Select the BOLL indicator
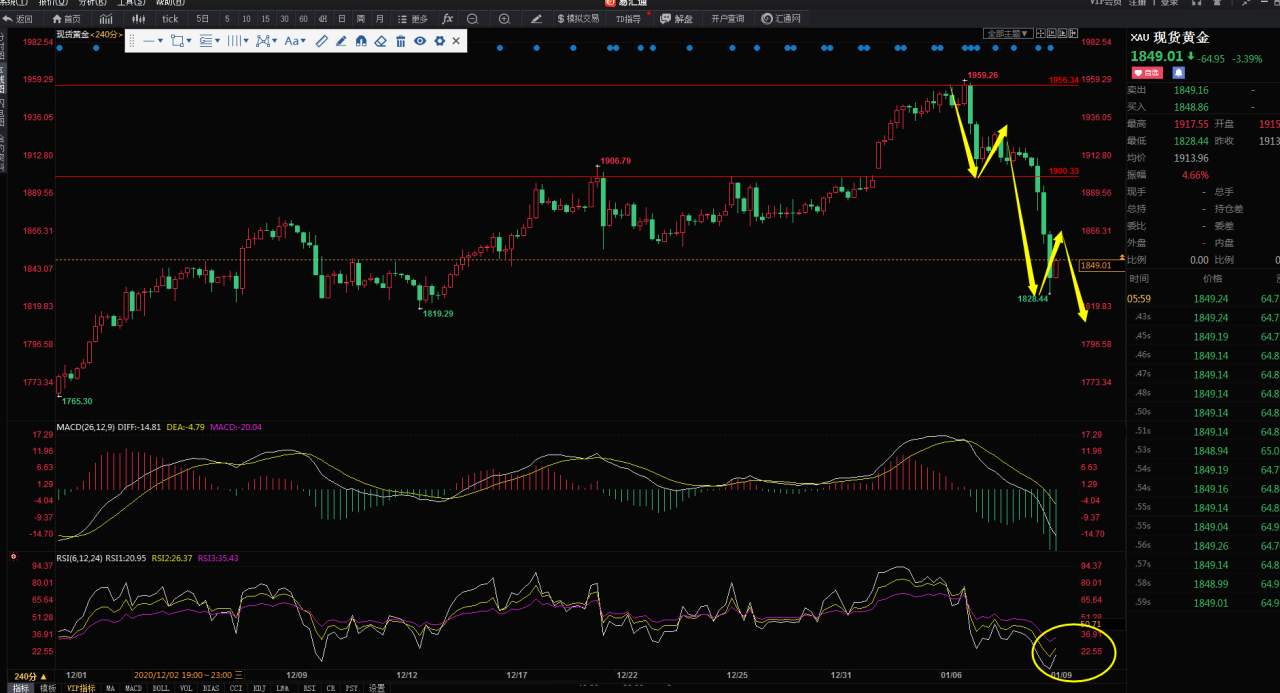The height and width of the screenshot is (693, 1280). click(161, 688)
